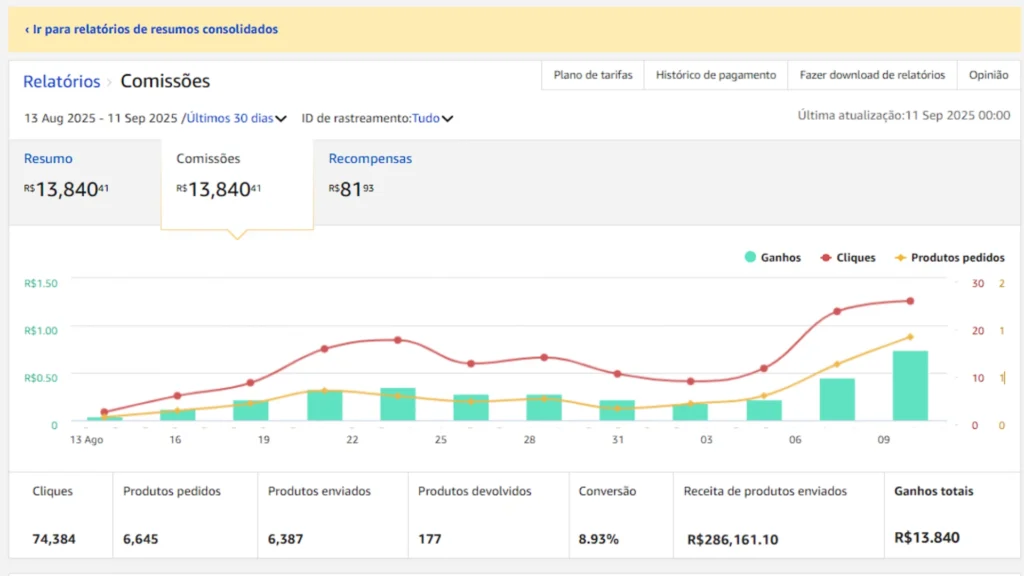Screen dimensions: 1024x576
Task: Open the ID de rastreamento Tudo dropdown
Action: click(432, 118)
